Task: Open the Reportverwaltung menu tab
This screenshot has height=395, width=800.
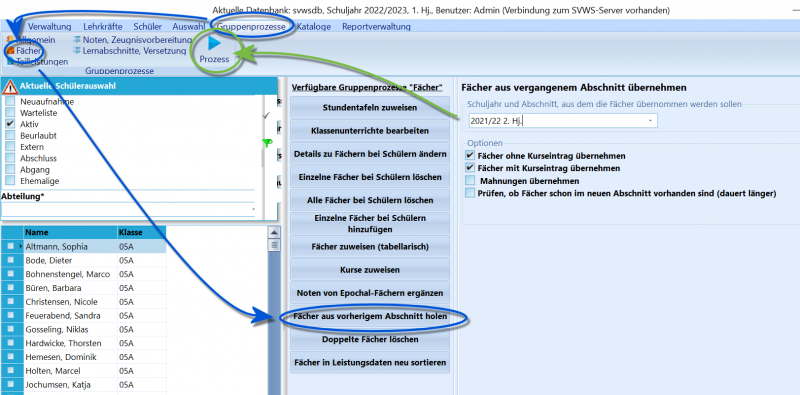Action: click(376, 27)
